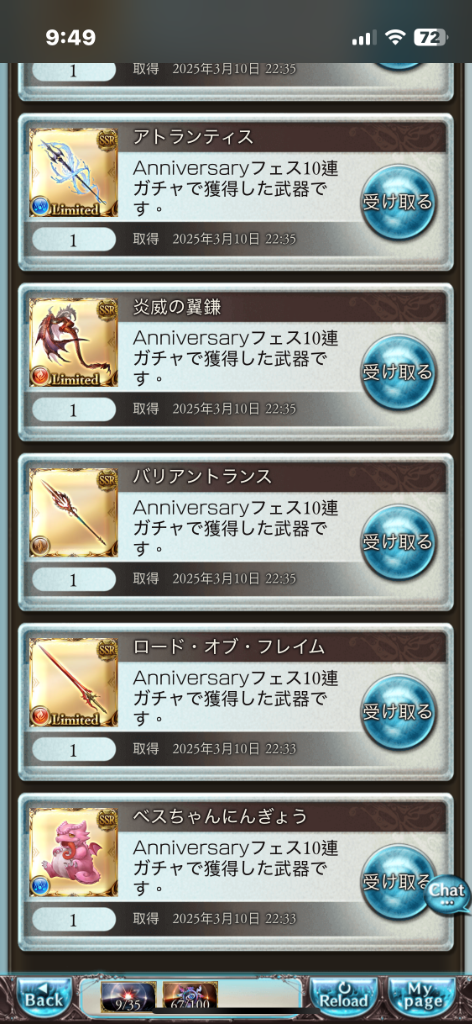Select the アトランティス item title bar

(287, 138)
